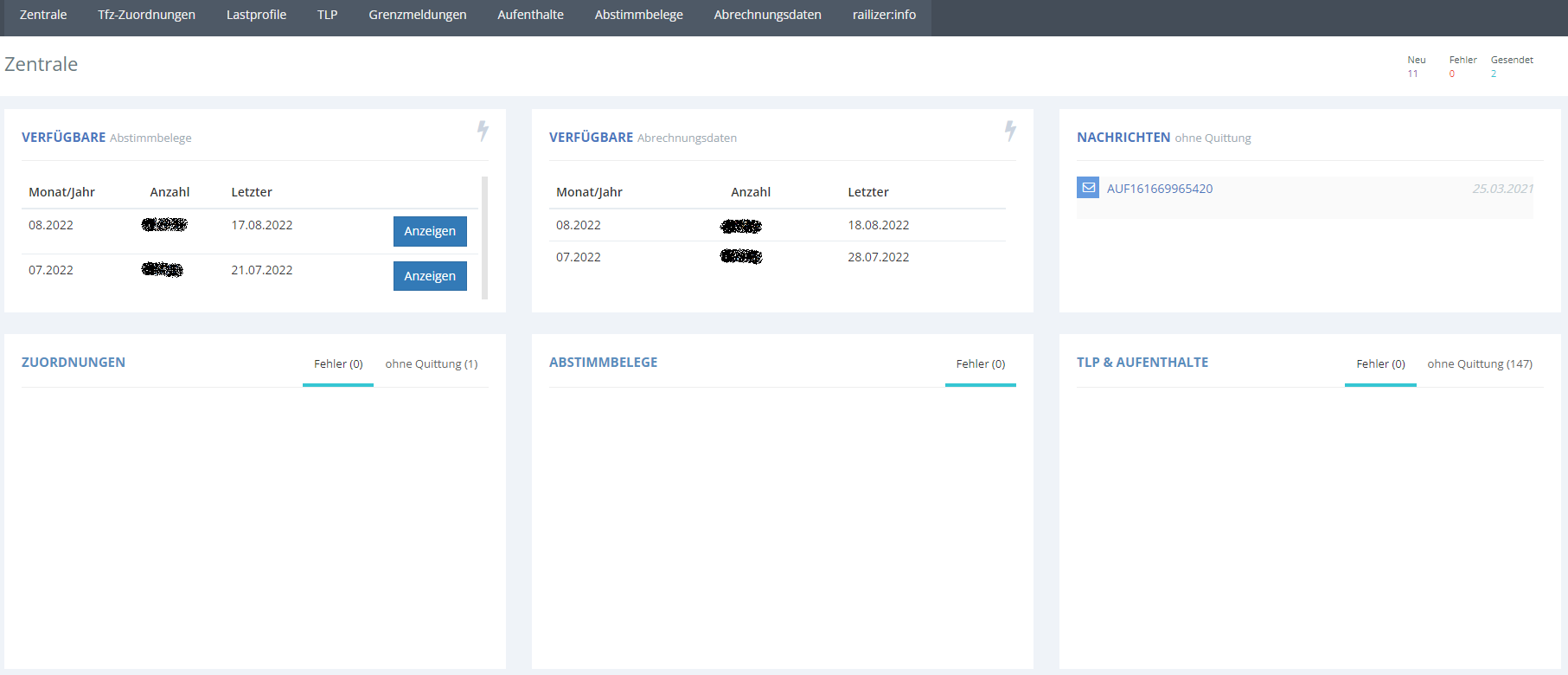Screen dimensions: 1568x675
Task: Select Fehler tab in Abstimmbelege panel
Action: click(980, 364)
